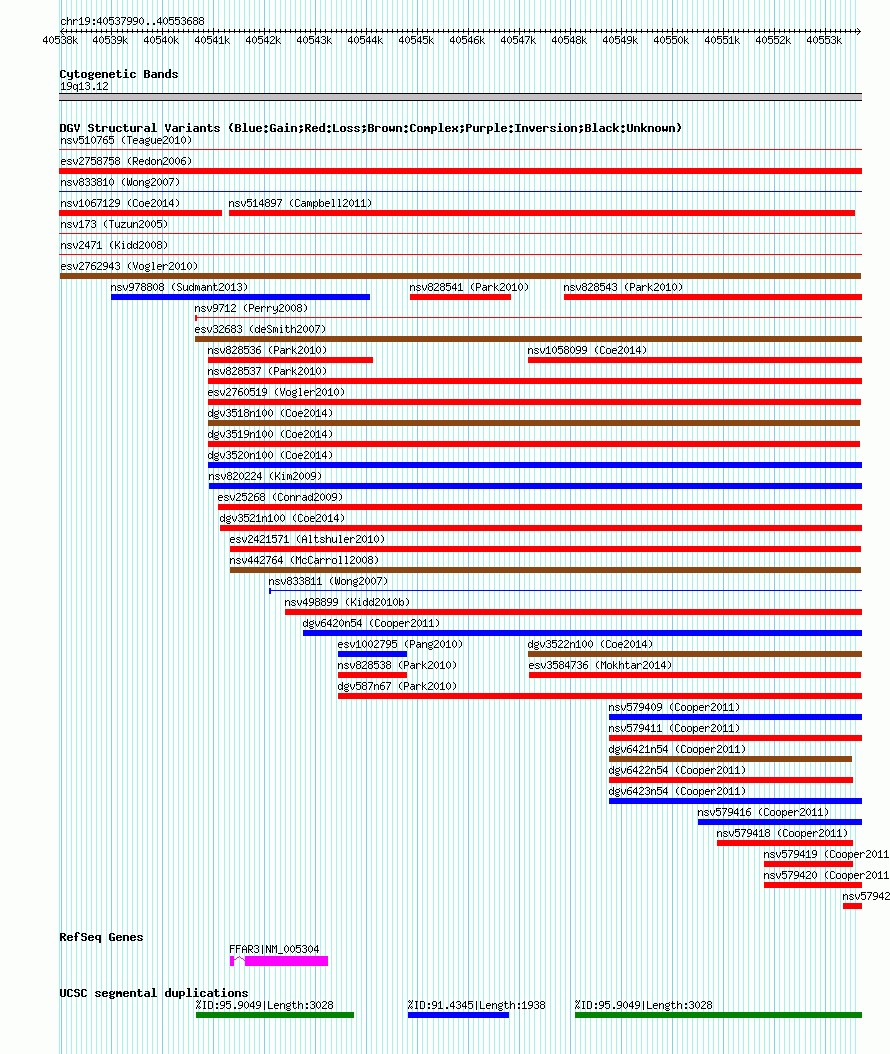Select the gray cytogenetic band bar
890x1054 pixels.
[x=460, y=97]
